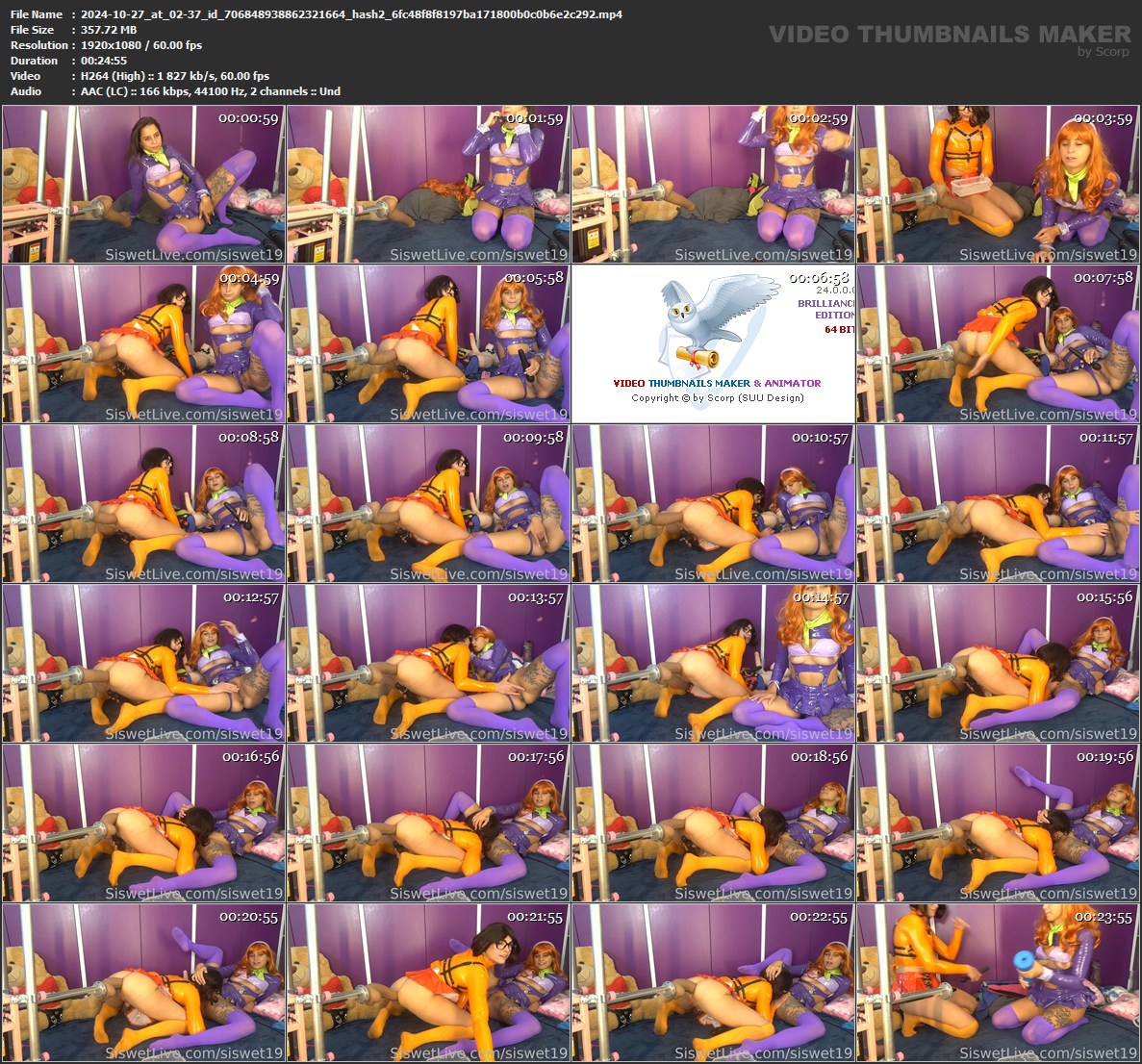Image resolution: width=1142 pixels, height=1064 pixels.
Task: Pick the thumbnail stamped 00:08:58
Action: pyautogui.click(x=143, y=503)
